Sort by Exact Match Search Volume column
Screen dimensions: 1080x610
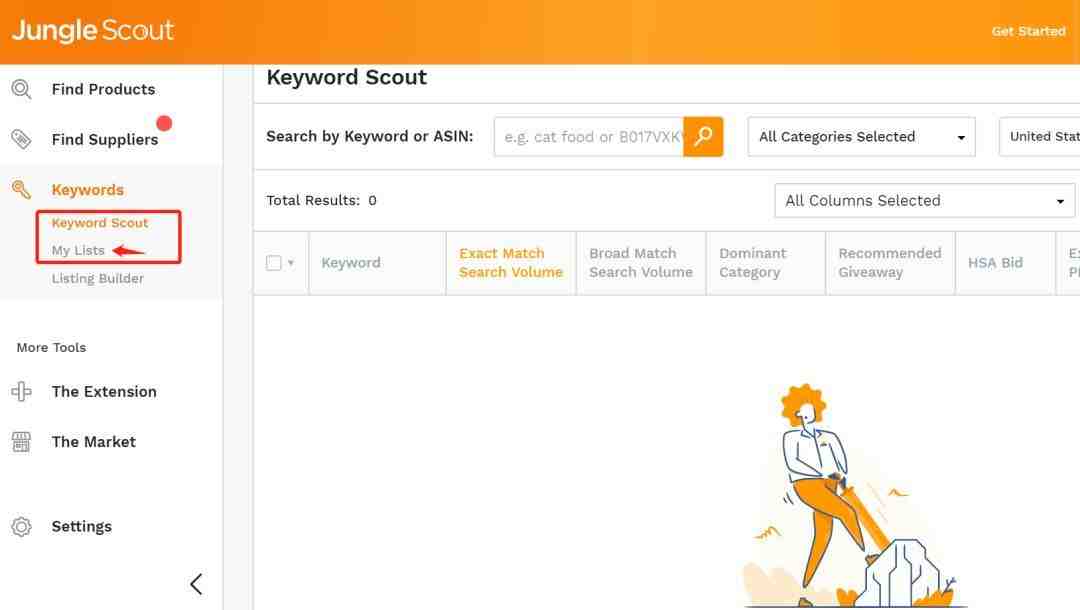point(510,263)
